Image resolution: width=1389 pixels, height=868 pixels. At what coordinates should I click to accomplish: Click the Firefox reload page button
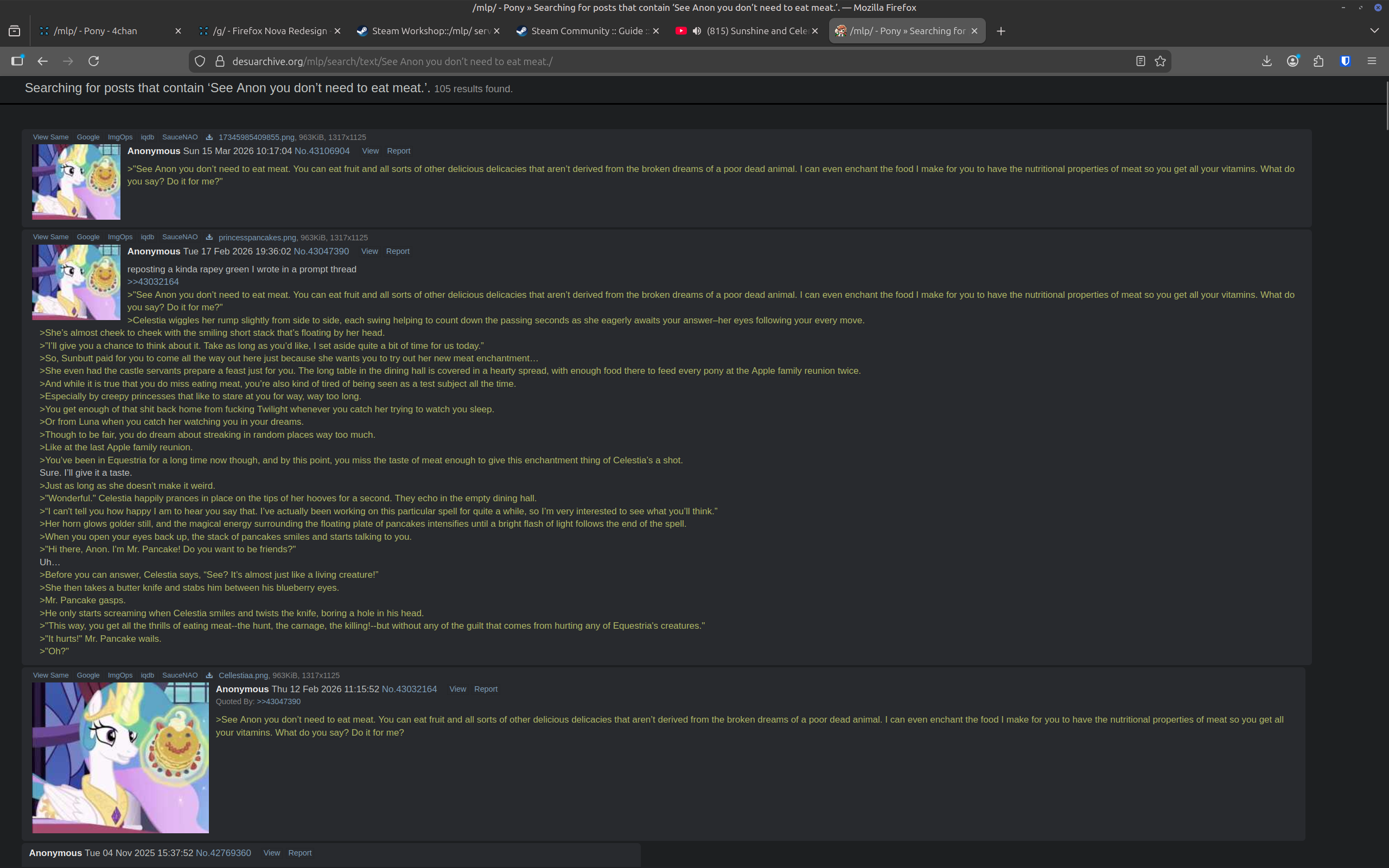[x=93, y=61]
